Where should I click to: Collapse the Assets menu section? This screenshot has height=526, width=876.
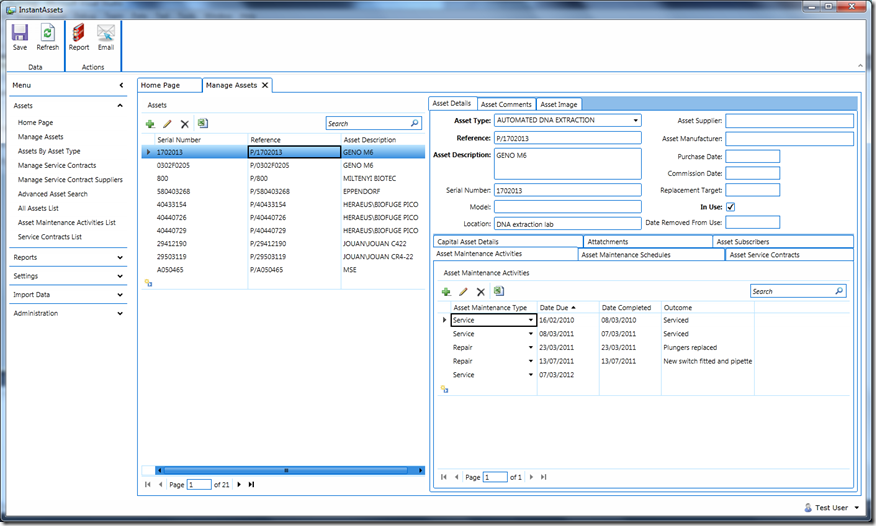pyautogui.click(x=120, y=106)
